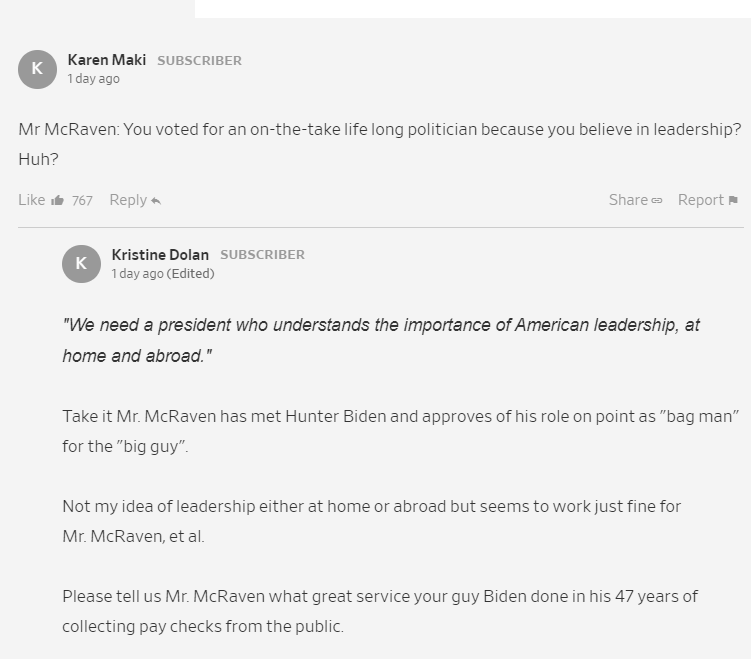
Task: Click the flag icon next to Report
Action: click(733, 200)
